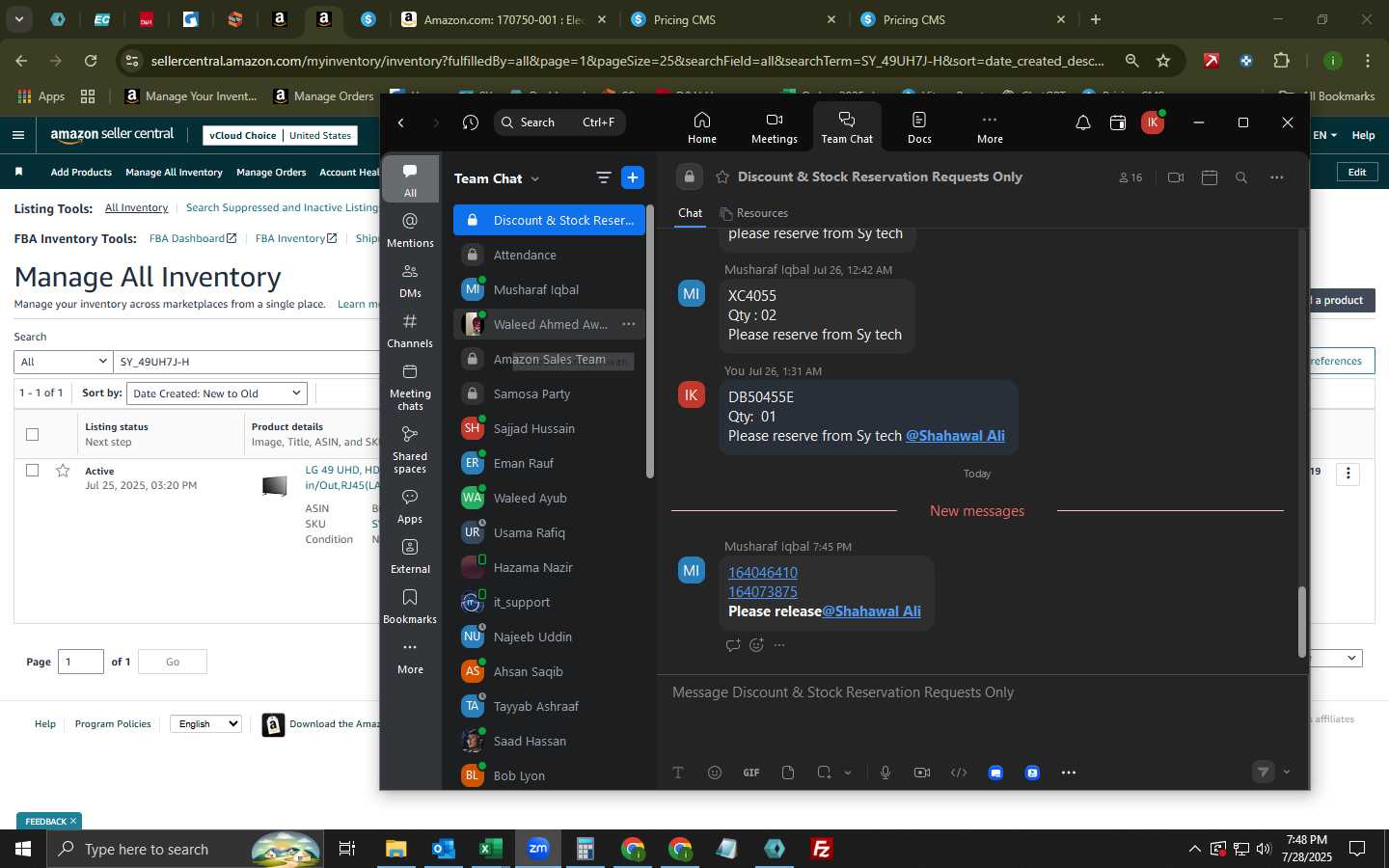The height and width of the screenshot is (868, 1389).
Task: Record audio message microphone icon
Action: click(x=885, y=773)
